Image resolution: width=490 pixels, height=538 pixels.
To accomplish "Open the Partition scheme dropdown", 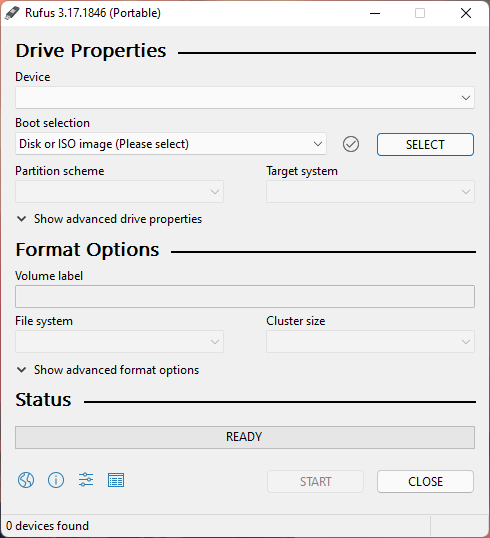I will point(119,191).
